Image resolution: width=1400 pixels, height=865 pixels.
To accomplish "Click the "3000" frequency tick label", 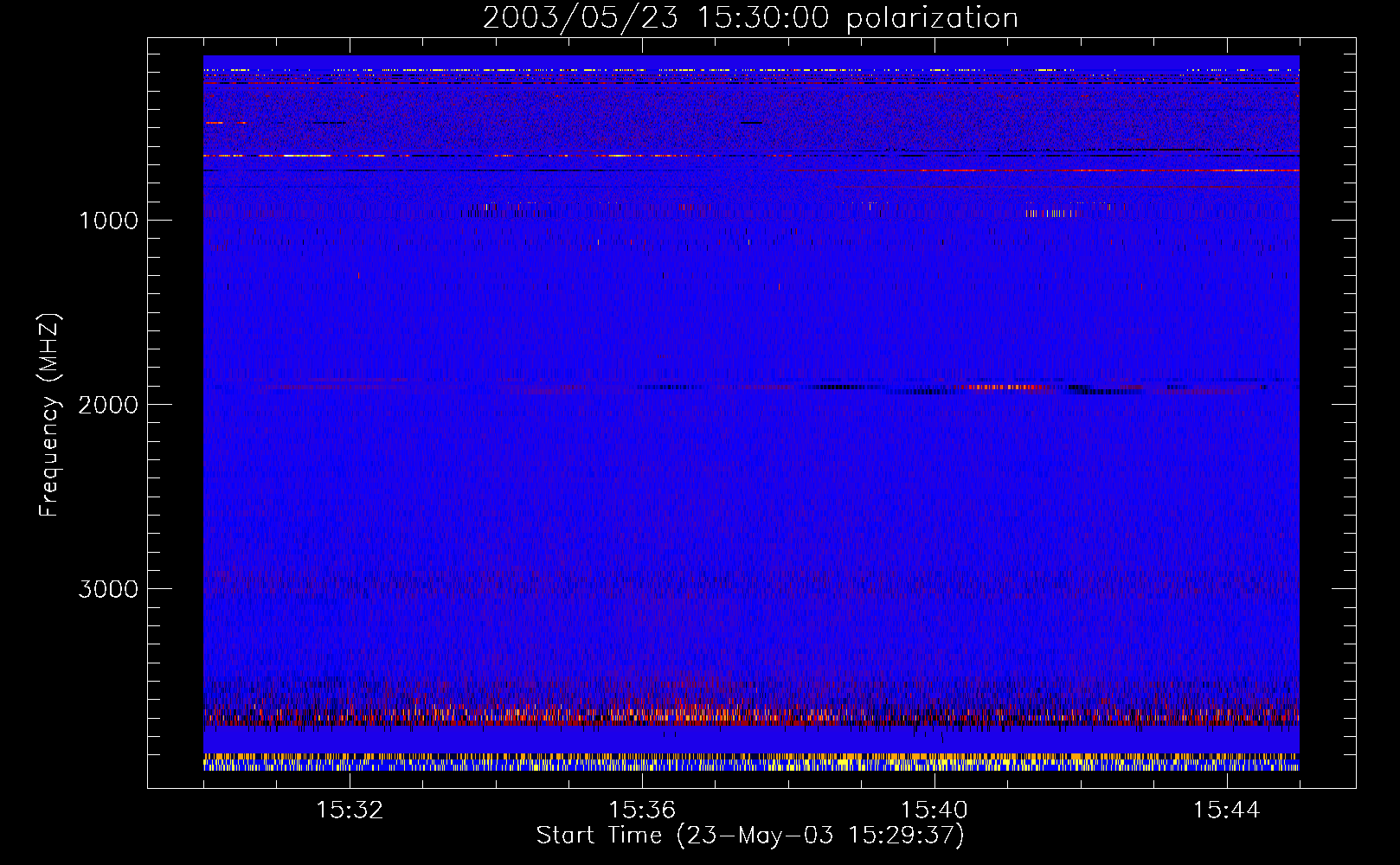I will click(x=108, y=589).
